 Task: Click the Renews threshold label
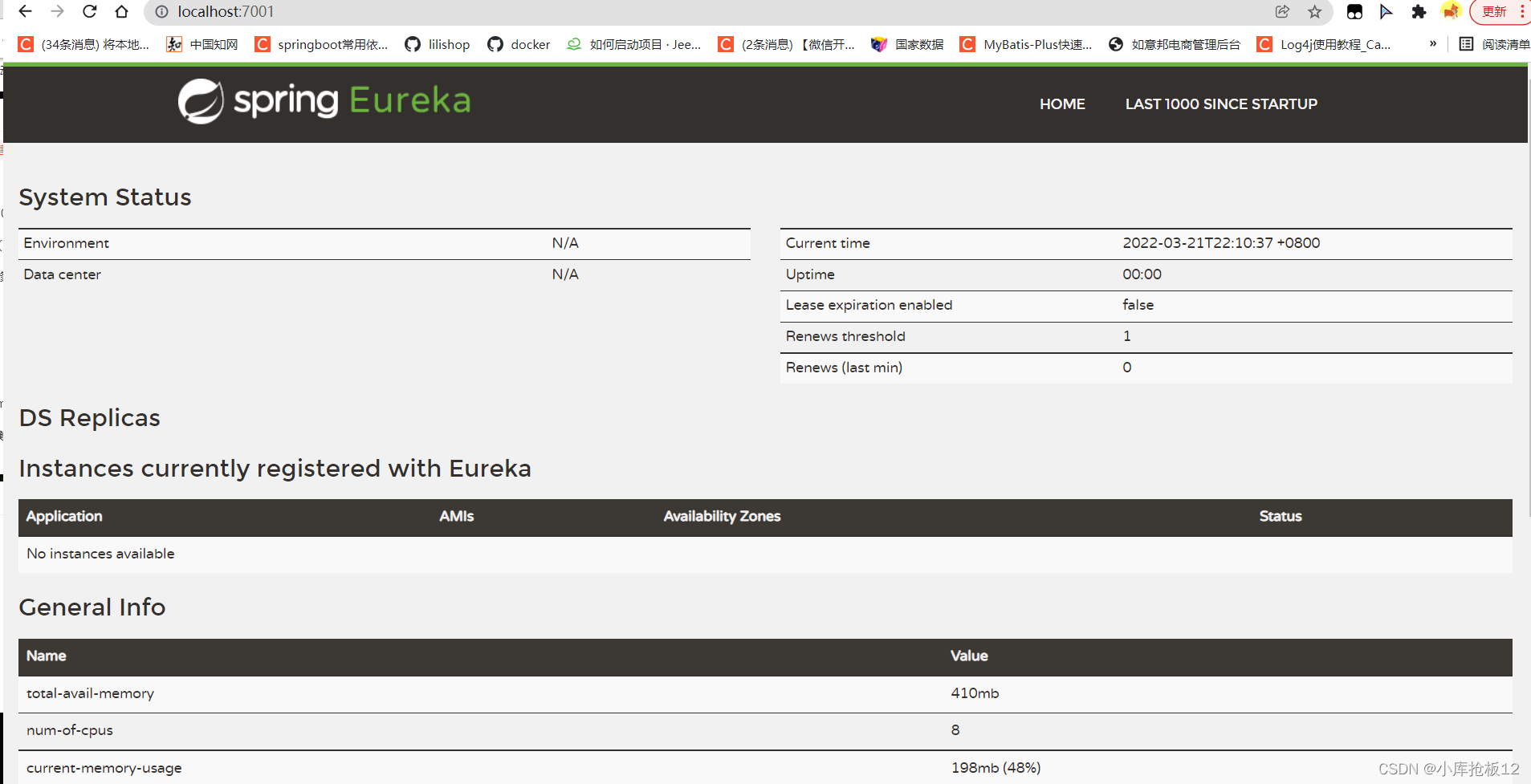(x=845, y=336)
